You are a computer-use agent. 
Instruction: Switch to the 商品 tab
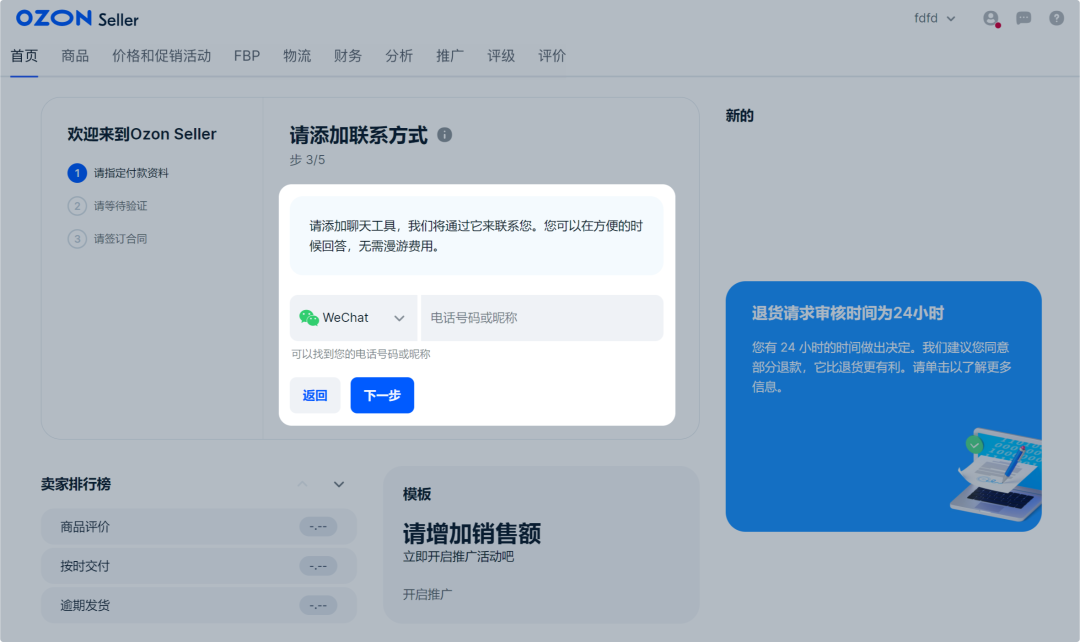73,56
